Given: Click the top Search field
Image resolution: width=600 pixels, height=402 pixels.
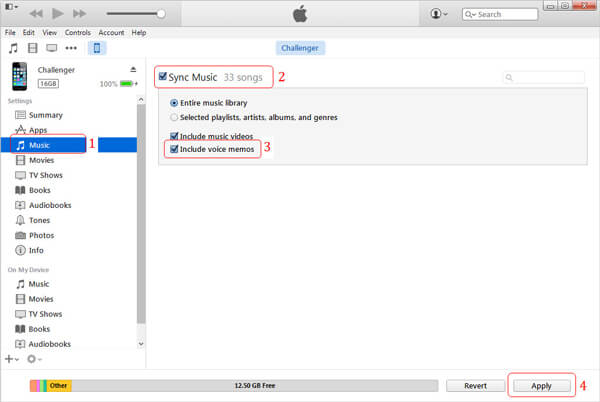Looking at the screenshot, I should tap(500, 14).
